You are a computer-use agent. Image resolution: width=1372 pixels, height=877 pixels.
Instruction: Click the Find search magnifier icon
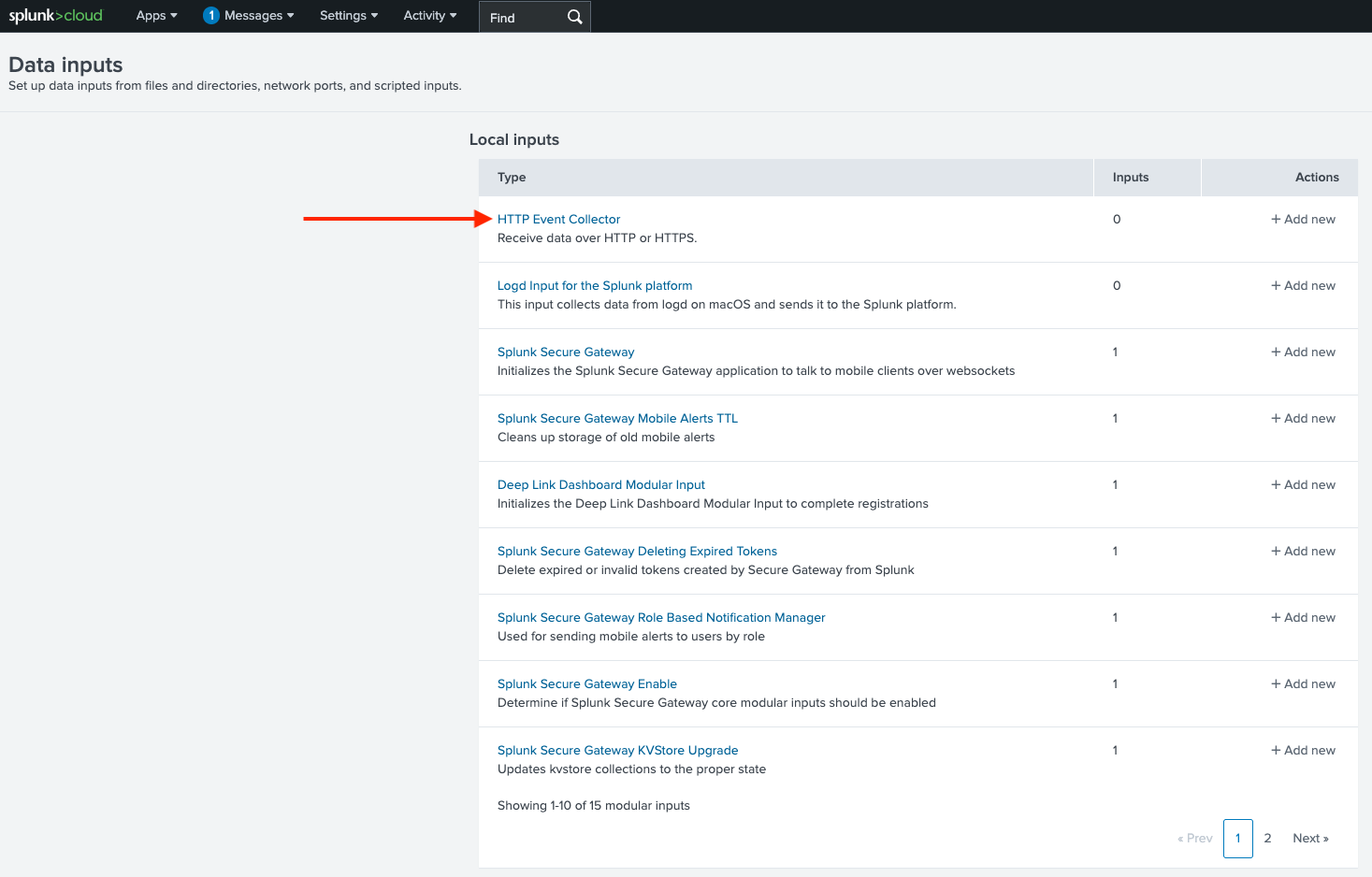point(574,17)
